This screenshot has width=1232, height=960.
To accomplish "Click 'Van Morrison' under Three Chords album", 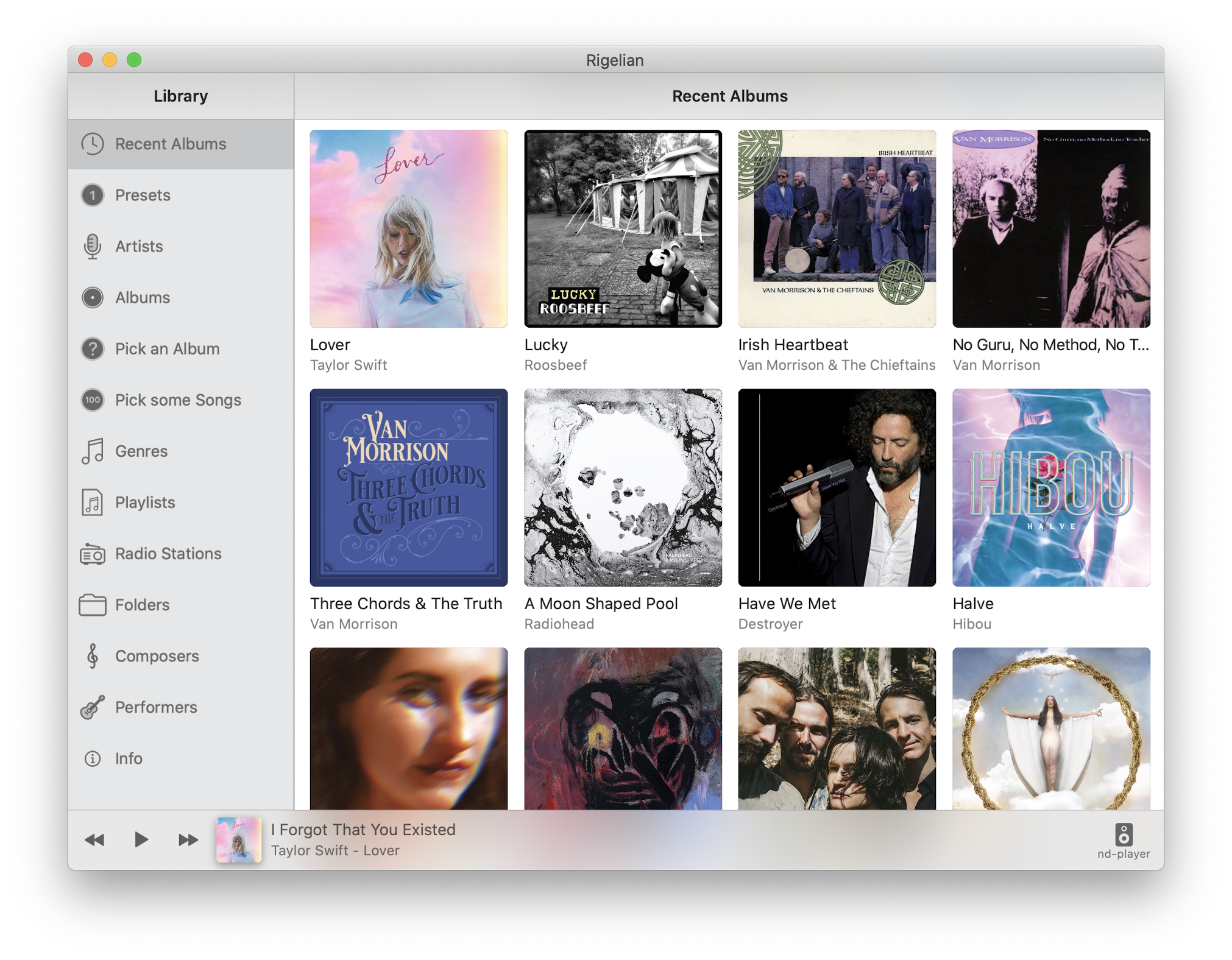I will [x=354, y=624].
